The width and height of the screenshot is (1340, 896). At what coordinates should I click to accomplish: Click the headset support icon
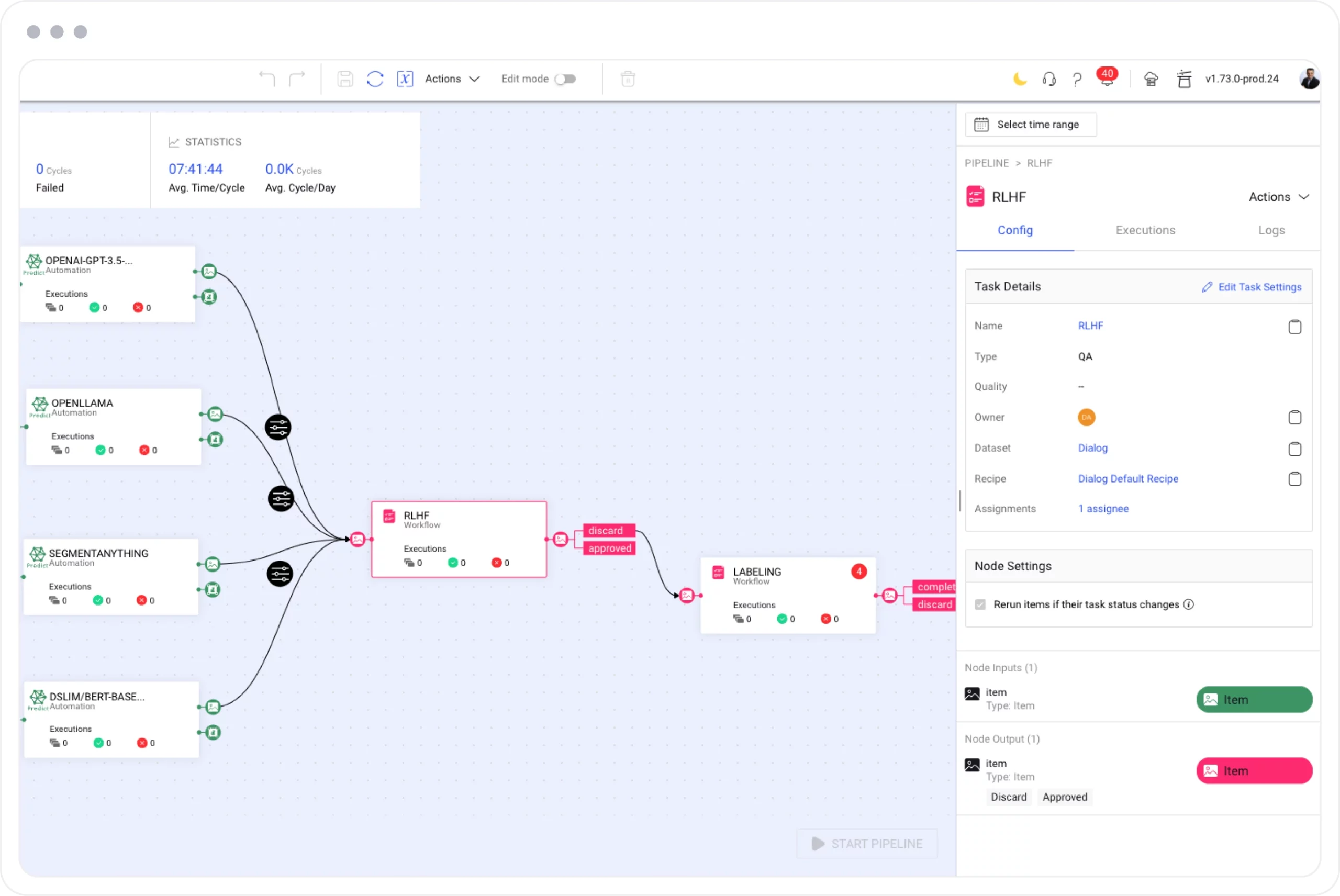click(1048, 79)
